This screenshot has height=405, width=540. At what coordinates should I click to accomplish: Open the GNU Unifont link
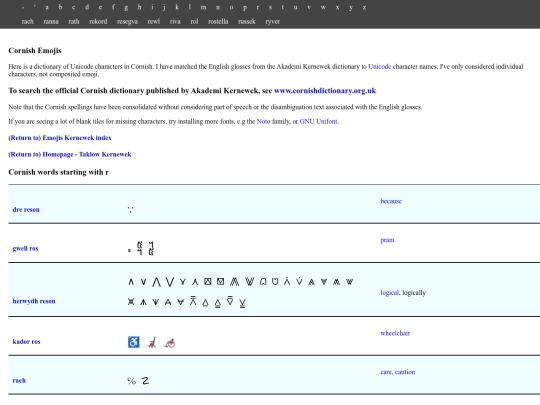pos(319,121)
